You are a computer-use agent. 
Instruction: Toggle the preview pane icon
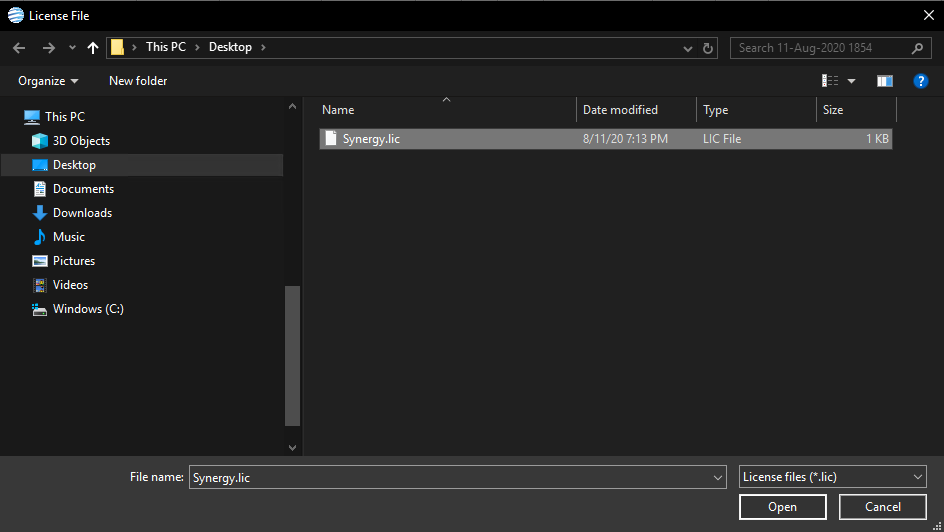click(884, 81)
